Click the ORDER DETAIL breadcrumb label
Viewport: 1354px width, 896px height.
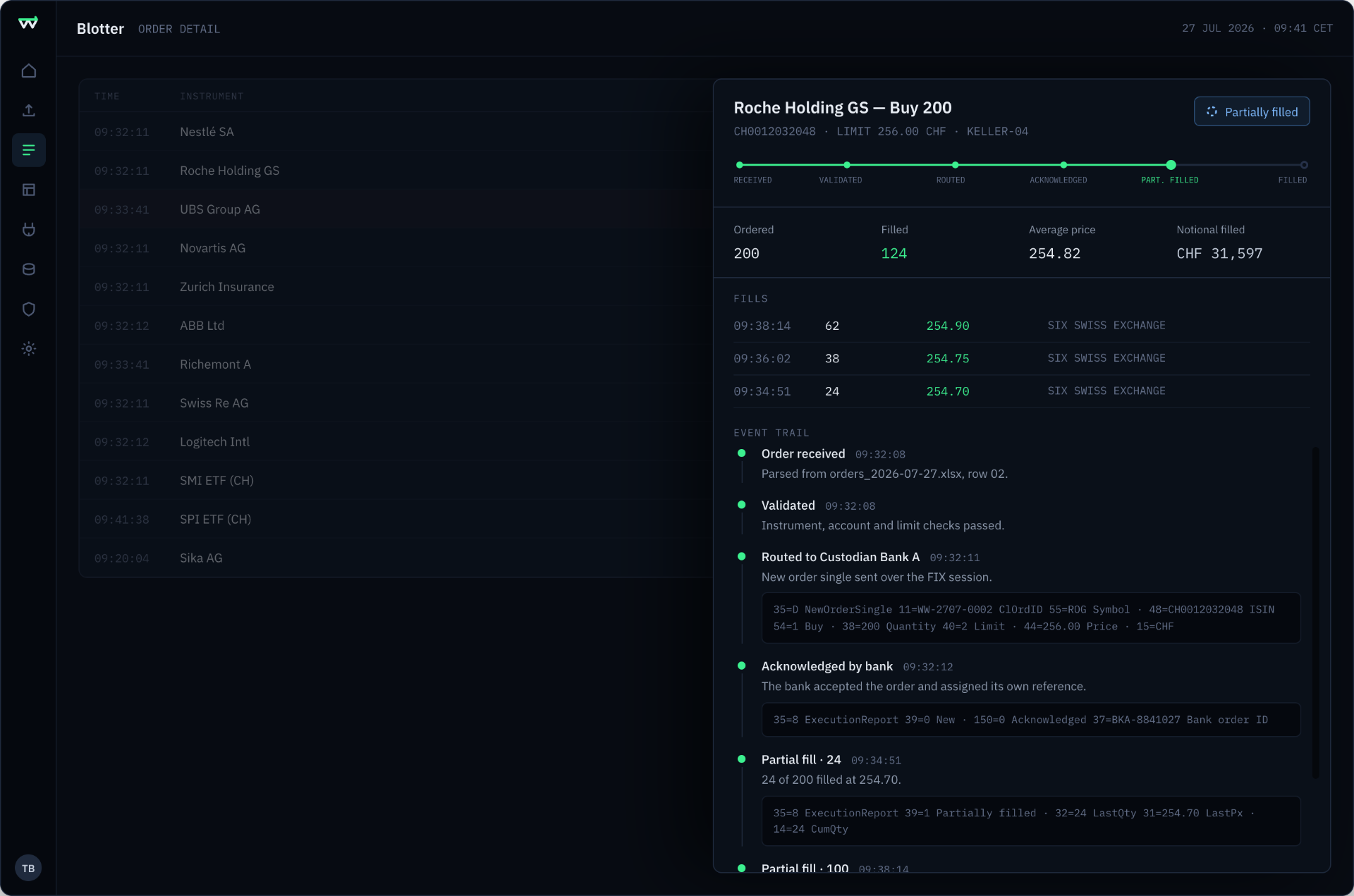179,29
